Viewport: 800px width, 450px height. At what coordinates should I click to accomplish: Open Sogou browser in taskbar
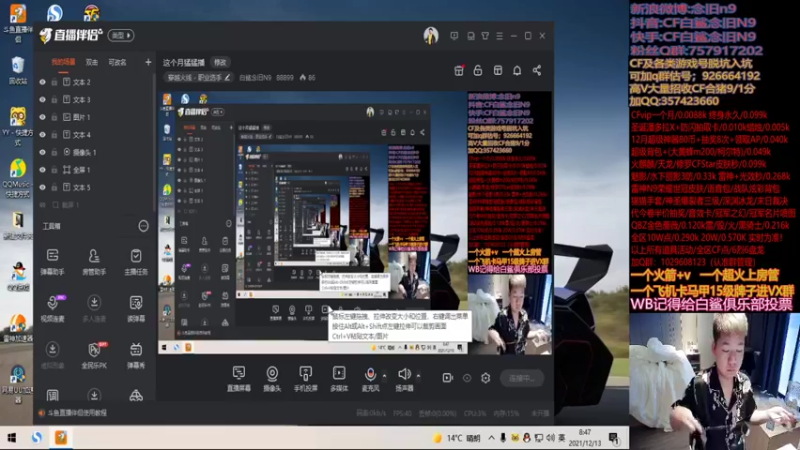(37, 438)
